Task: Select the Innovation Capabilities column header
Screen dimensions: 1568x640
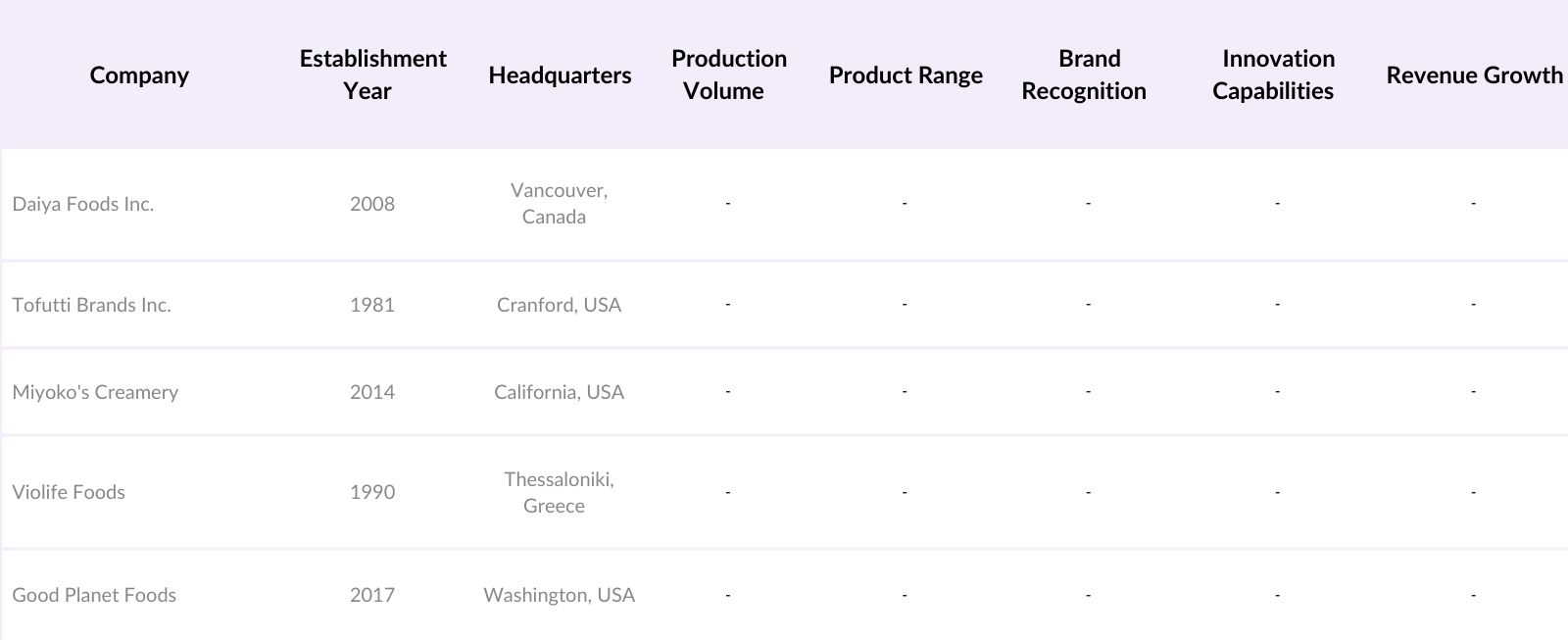Action: click(x=1274, y=74)
